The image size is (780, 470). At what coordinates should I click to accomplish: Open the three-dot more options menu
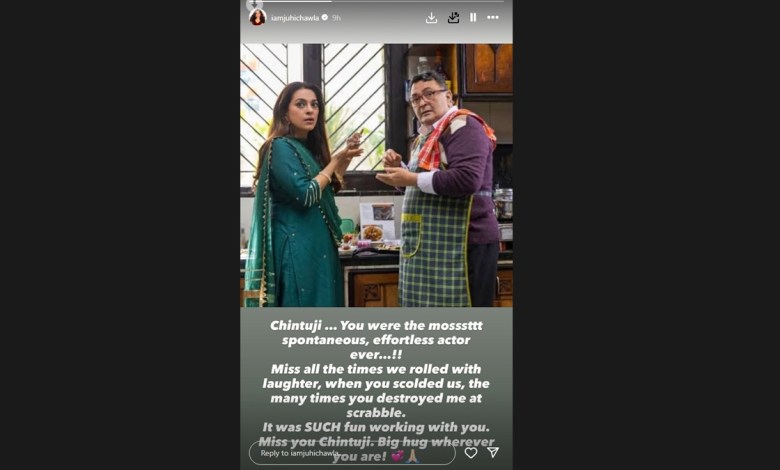click(x=493, y=17)
